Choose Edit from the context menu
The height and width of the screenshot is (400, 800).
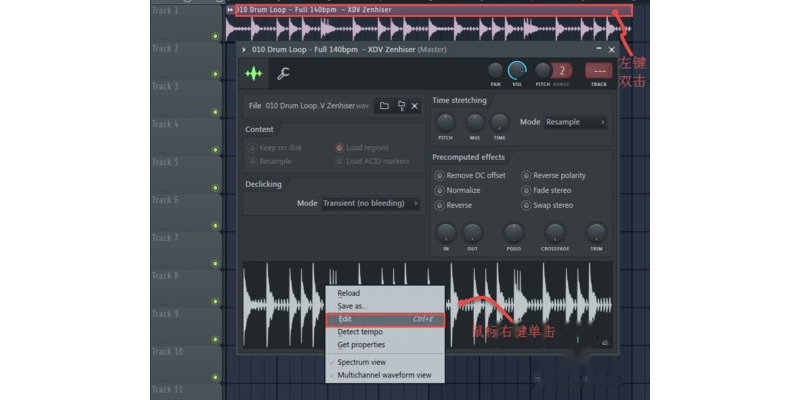click(x=385, y=319)
